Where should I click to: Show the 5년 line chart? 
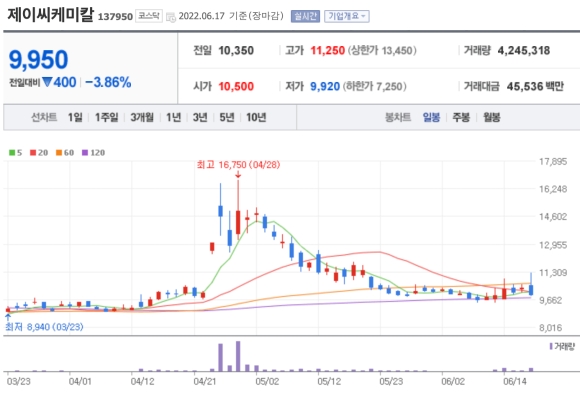pos(227,117)
